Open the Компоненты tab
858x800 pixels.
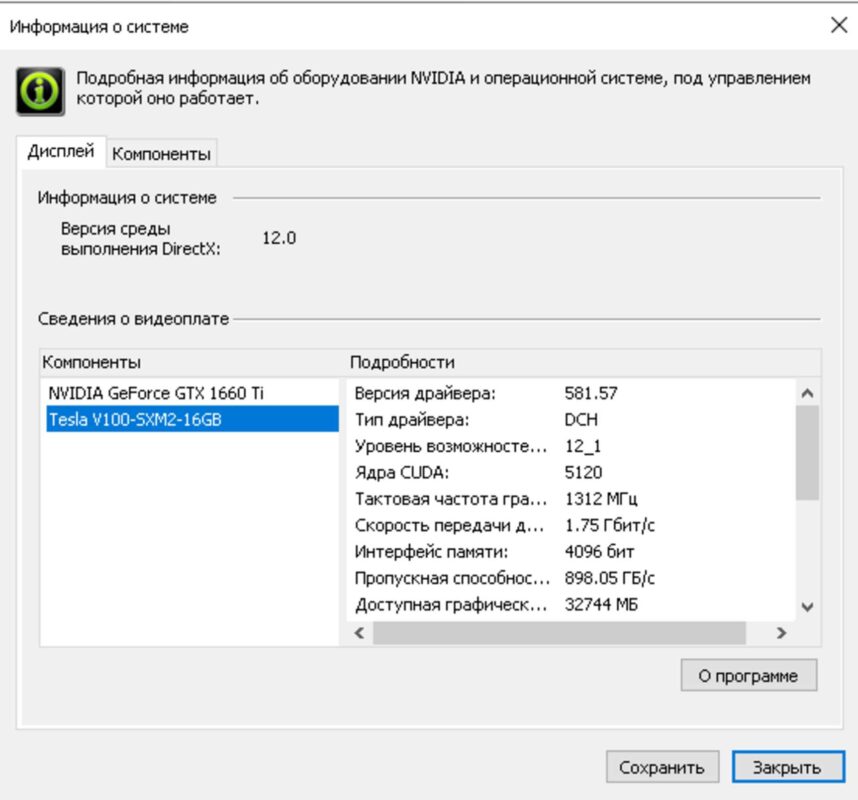(x=161, y=154)
